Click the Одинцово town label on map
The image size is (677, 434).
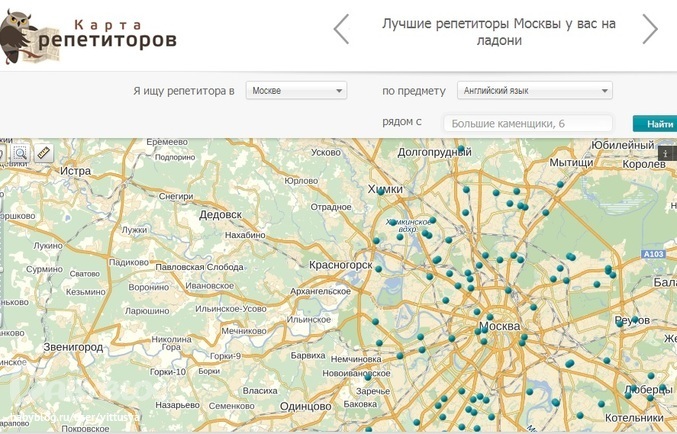[304, 406]
